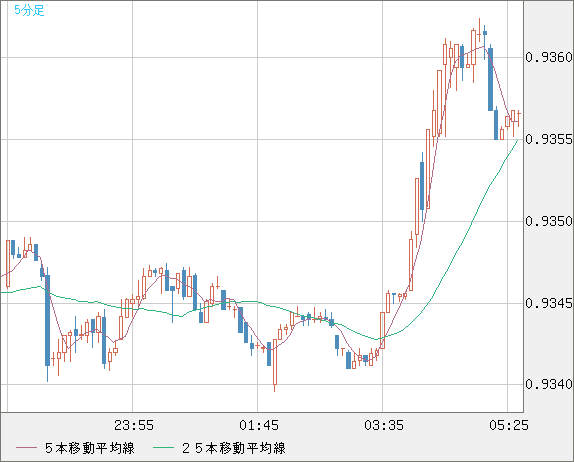Click the 23:55 time axis label
This screenshot has width=574, height=462.
coord(134,425)
